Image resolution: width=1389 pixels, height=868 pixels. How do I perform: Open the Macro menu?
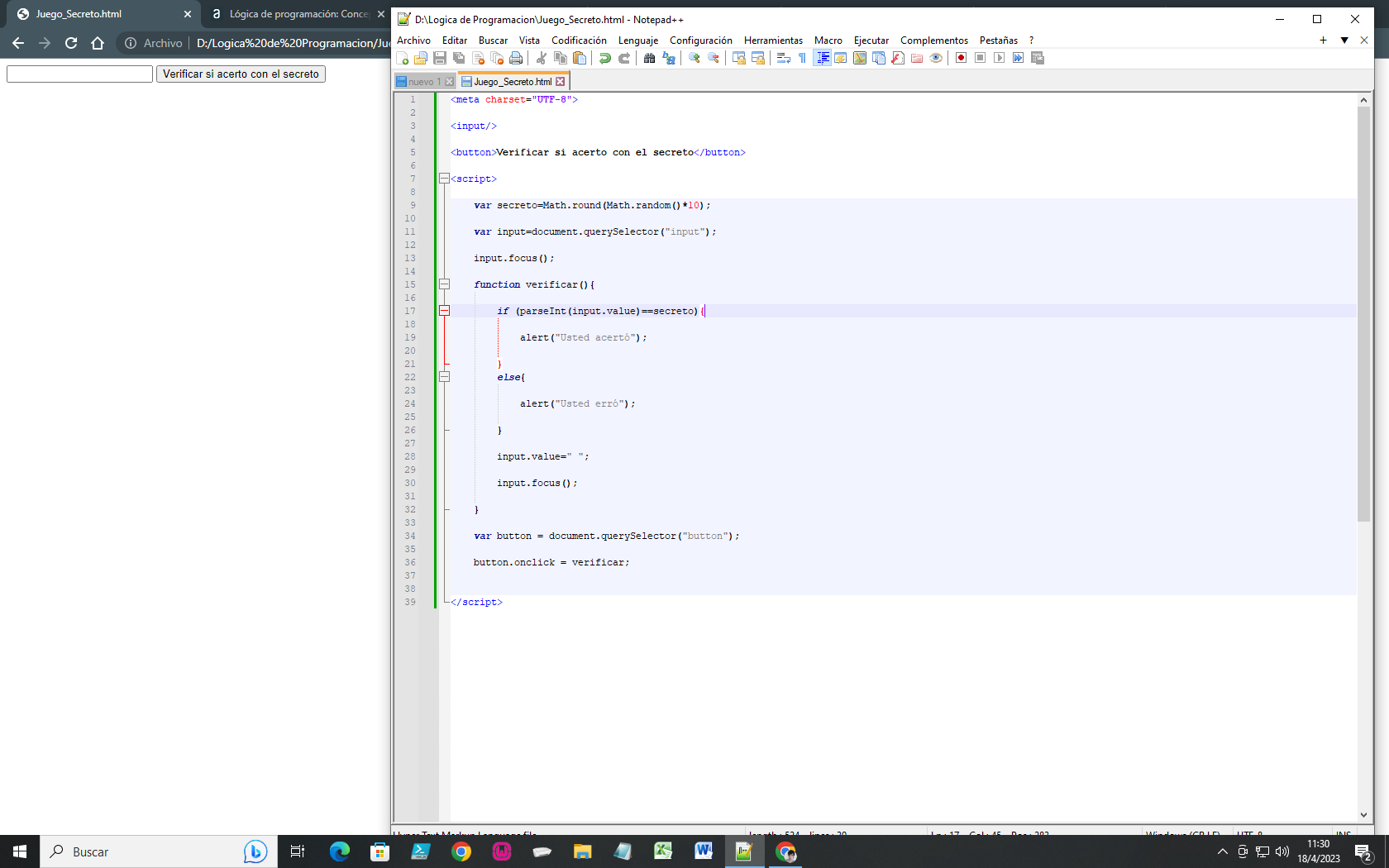tap(828, 40)
